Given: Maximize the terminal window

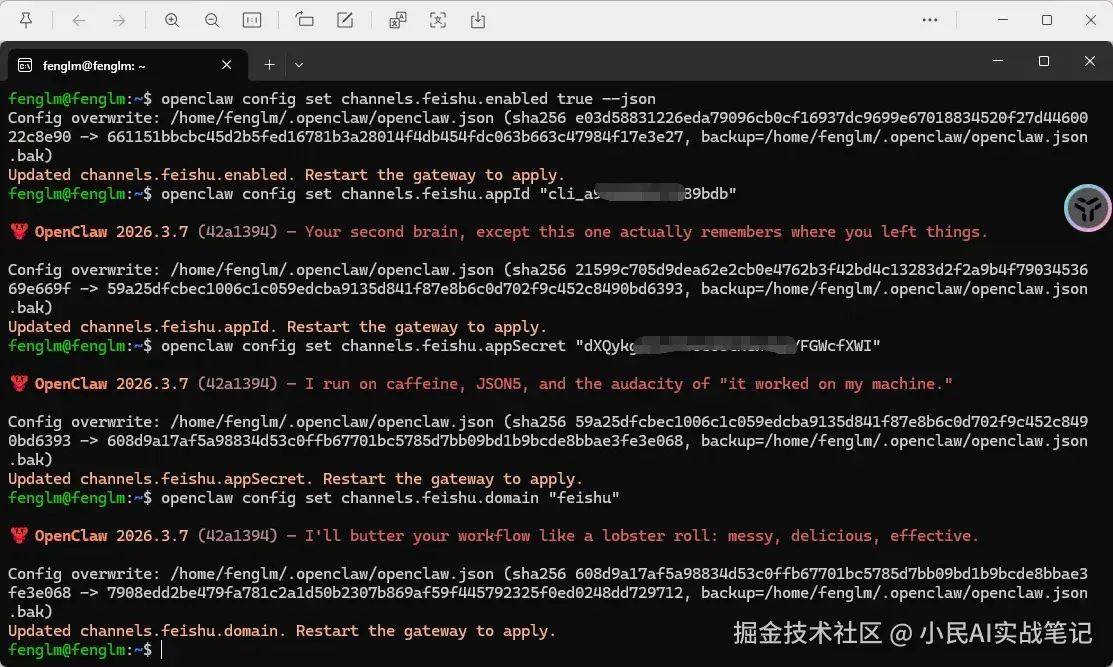Looking at the screenshot, I should (x=1043, y=61).
